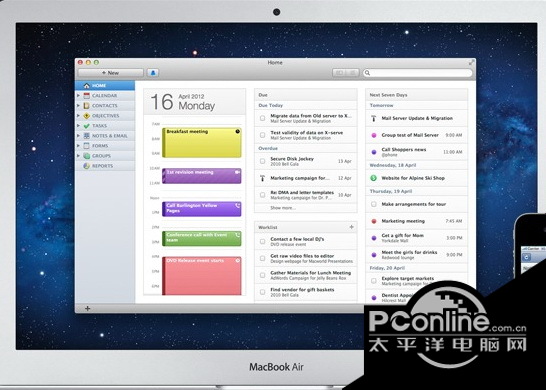Expand the Objectives sidebar section

[79, 116]
